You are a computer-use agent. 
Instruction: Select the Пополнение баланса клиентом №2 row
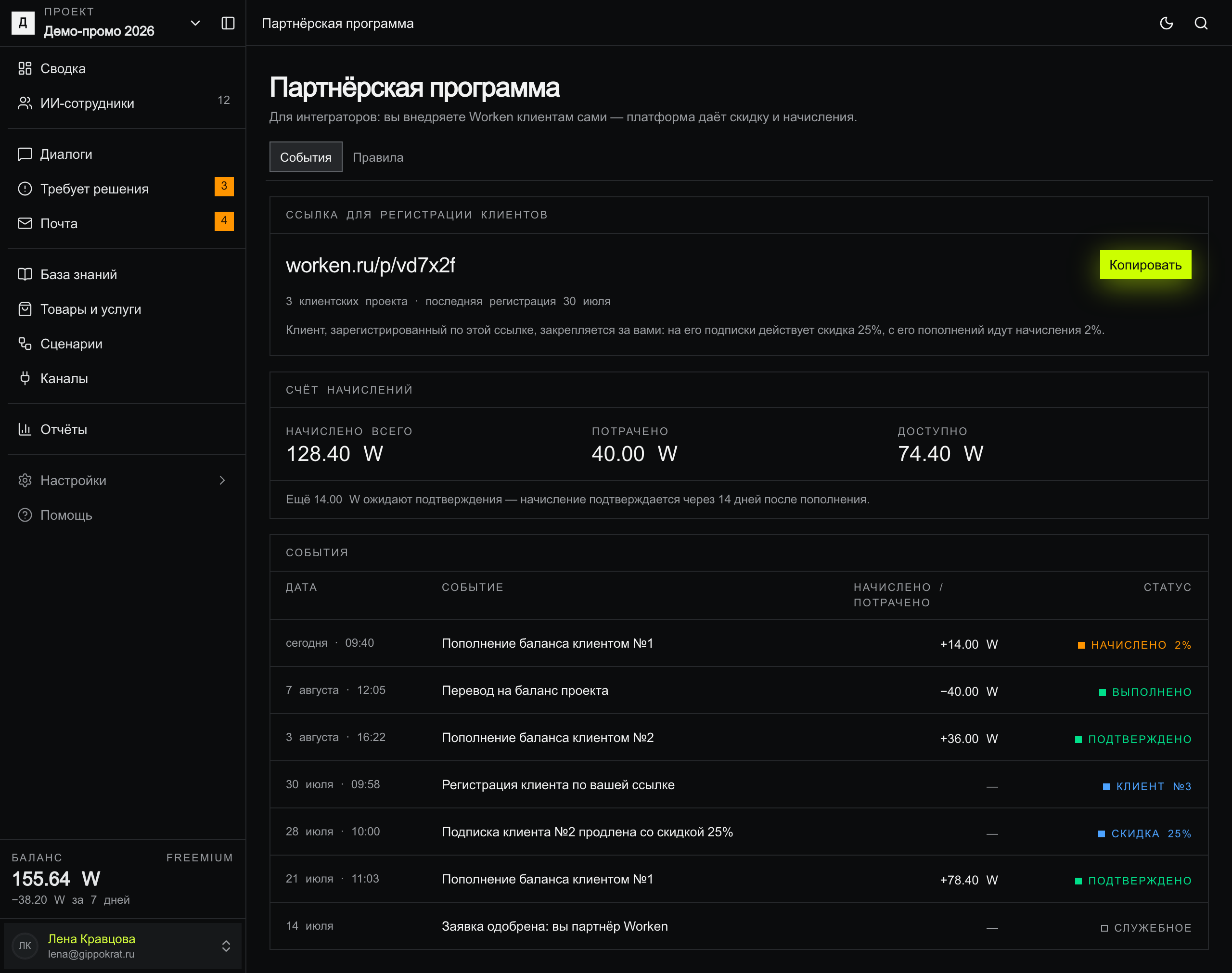739,738
